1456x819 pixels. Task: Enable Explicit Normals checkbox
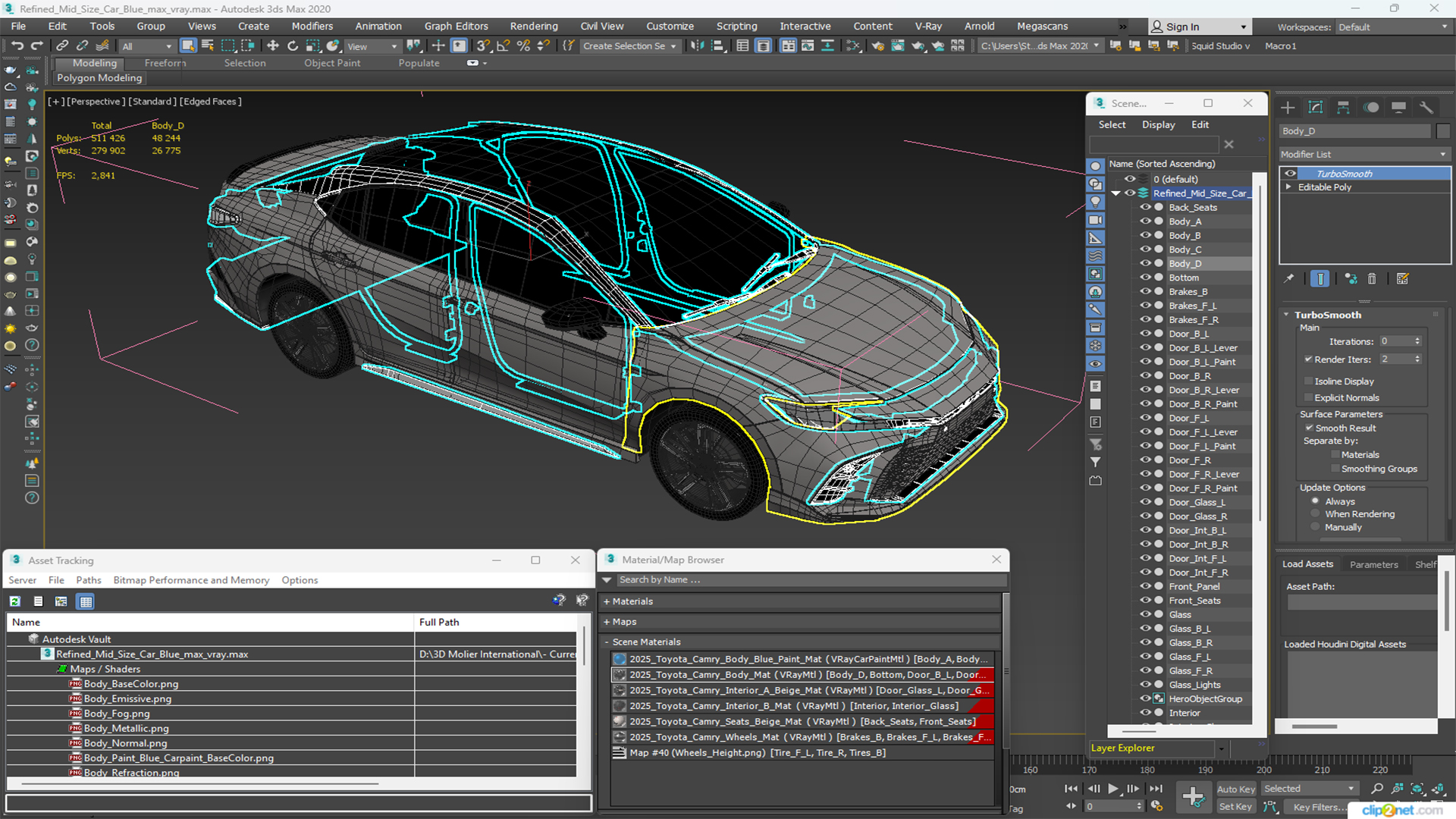1309,398
